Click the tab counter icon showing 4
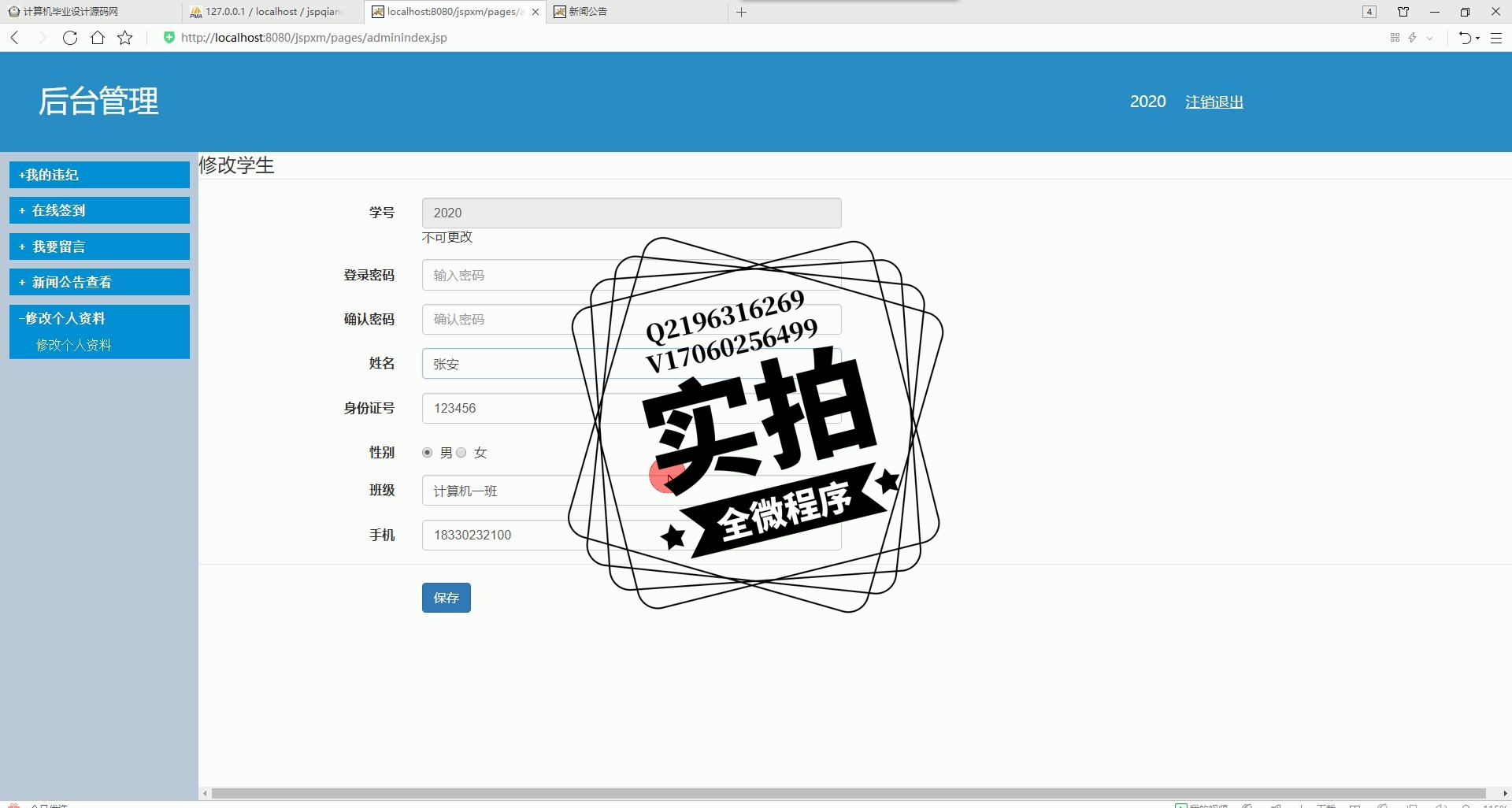 coord(1369,12)
